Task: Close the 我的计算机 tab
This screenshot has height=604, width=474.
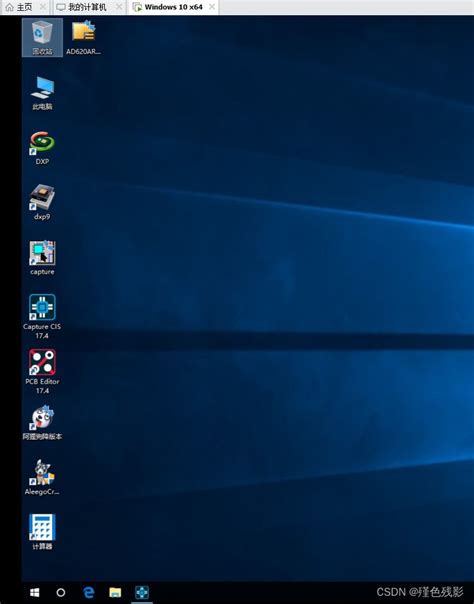Action: (119, 7)
